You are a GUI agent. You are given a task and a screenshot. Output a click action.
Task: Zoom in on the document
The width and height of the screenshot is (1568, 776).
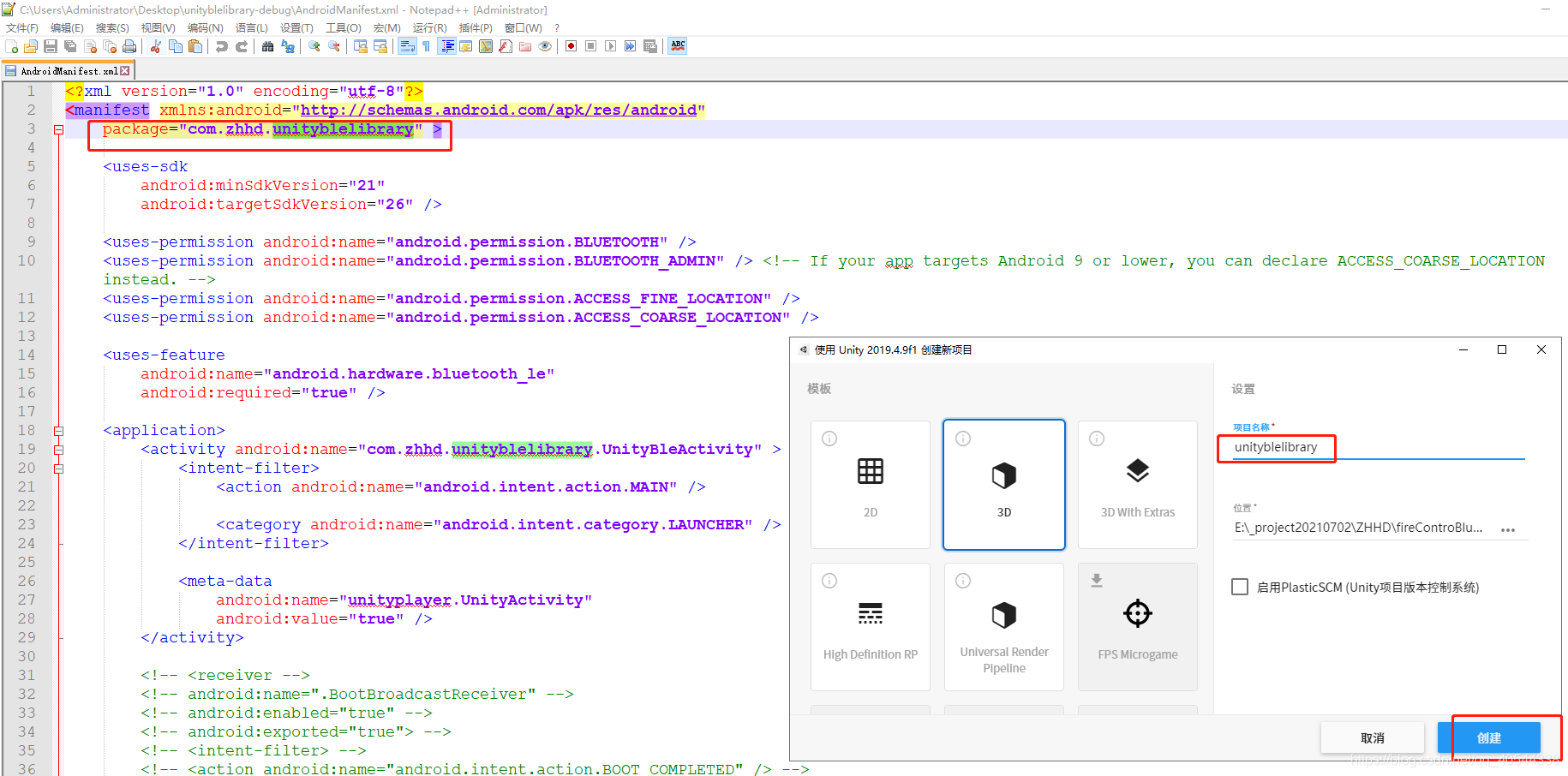(314, 45)
